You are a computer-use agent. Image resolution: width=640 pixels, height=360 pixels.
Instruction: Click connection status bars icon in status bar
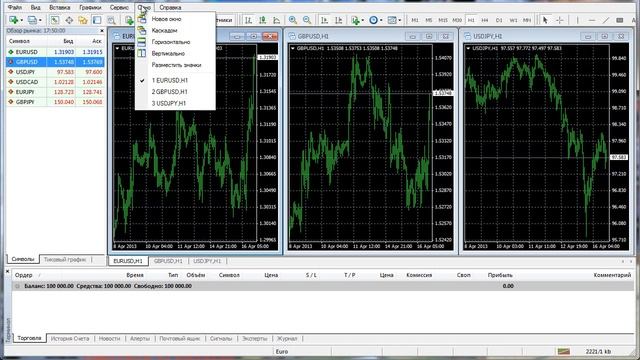564,351
